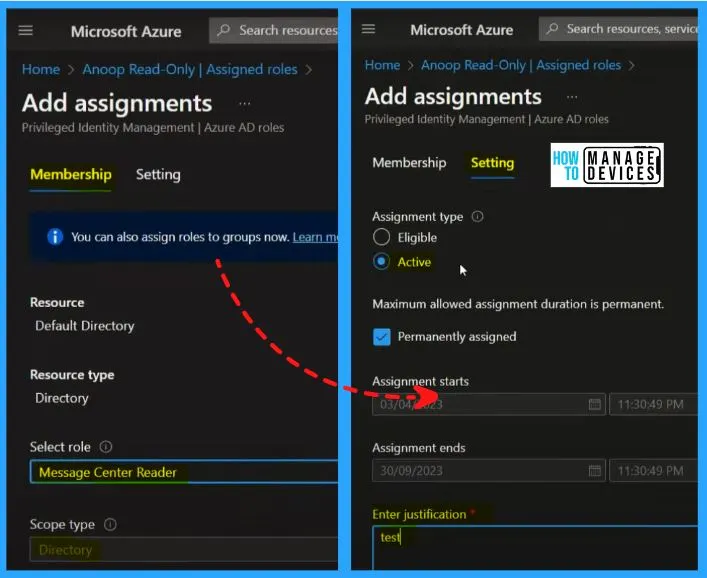Viewport: 707px width, 578px height.
Task: Click the Assignment ends time field
Action: pos(653,471)
